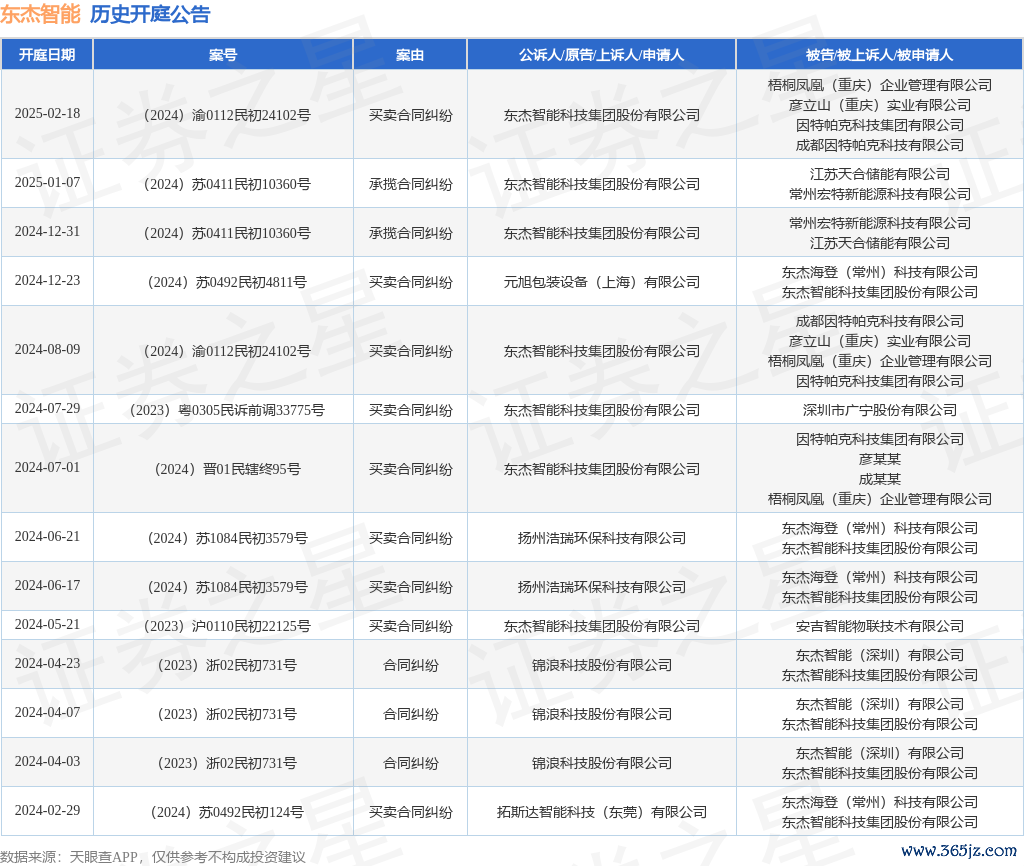Click 买卖合同纠纷 in the 2024-07-29 row
This screenshot has height=866, width=1024.
tap(410, 410)
